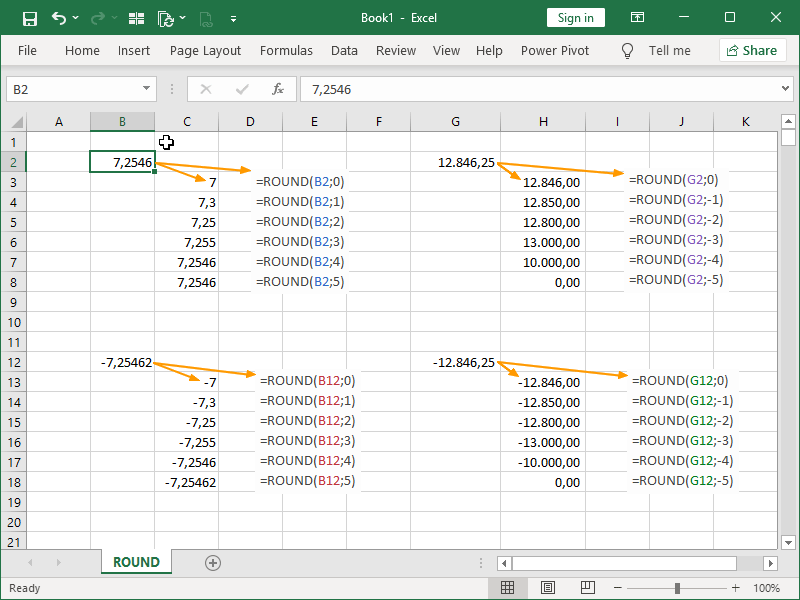The height and width of the screenshot is (600, 800).
Task: Click the Tell me lightbulb icon
Action: [627, 50]
